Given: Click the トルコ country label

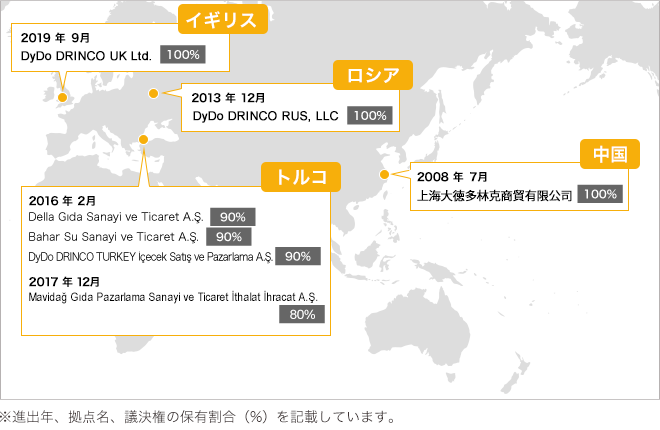Looking at the screenshot, I should click(x=301, y=177).
